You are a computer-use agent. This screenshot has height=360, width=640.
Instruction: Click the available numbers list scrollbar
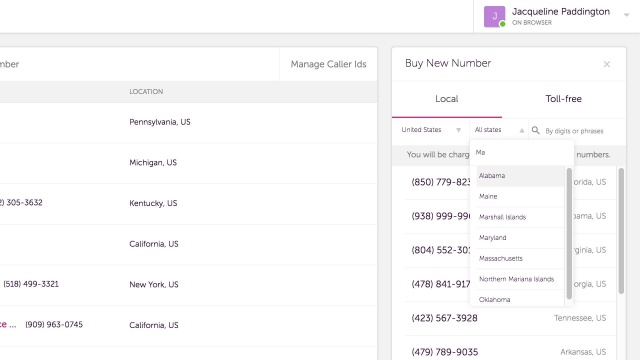tap(621, 231)
